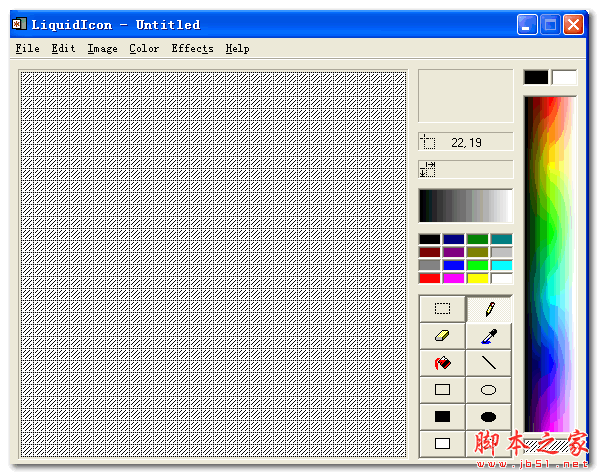Click the black foreground color box
The image size is (600, 475).
536,77
